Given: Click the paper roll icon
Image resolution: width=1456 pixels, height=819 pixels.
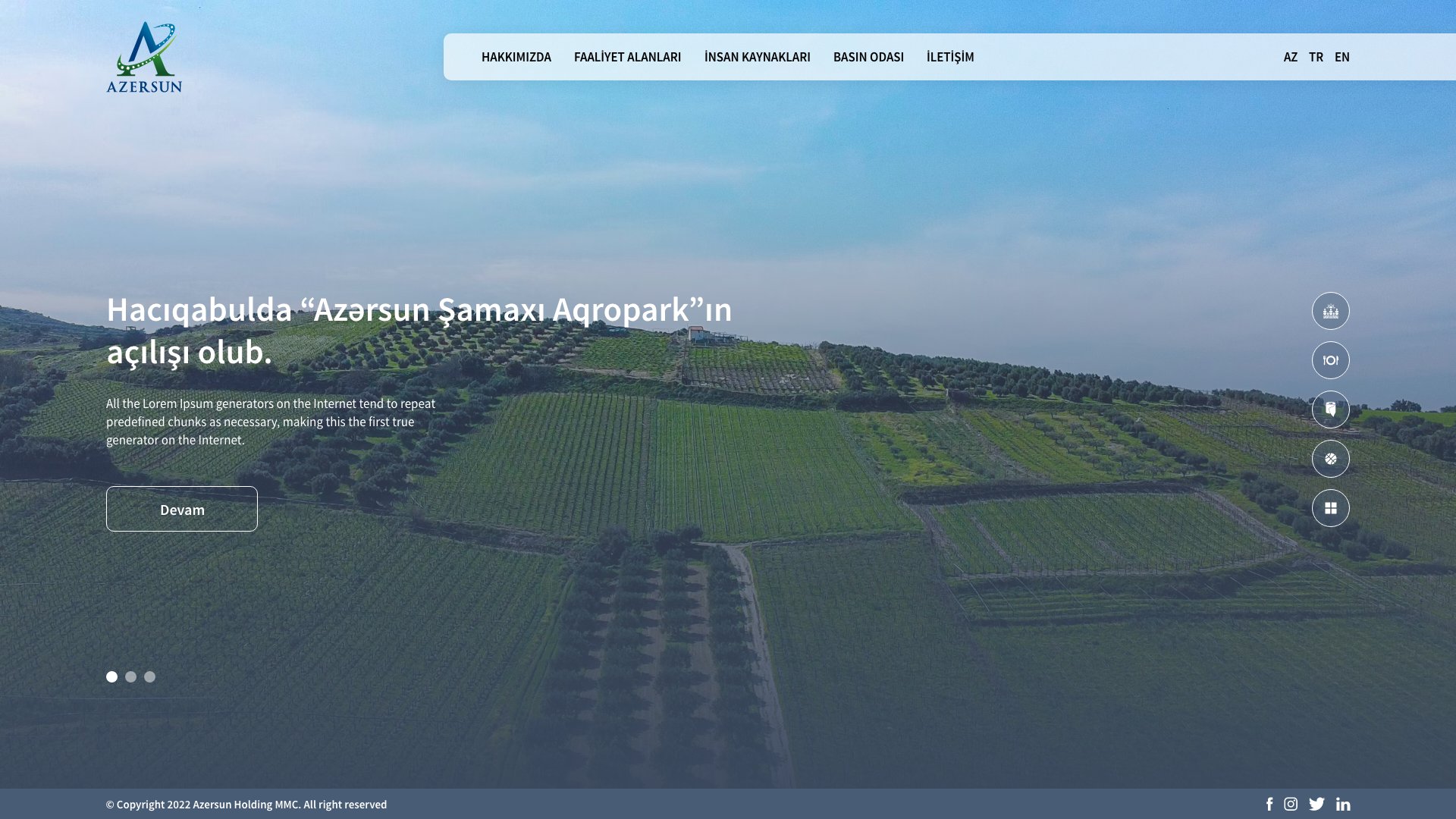Looking at the screenshot, I should click(1330, 409).
